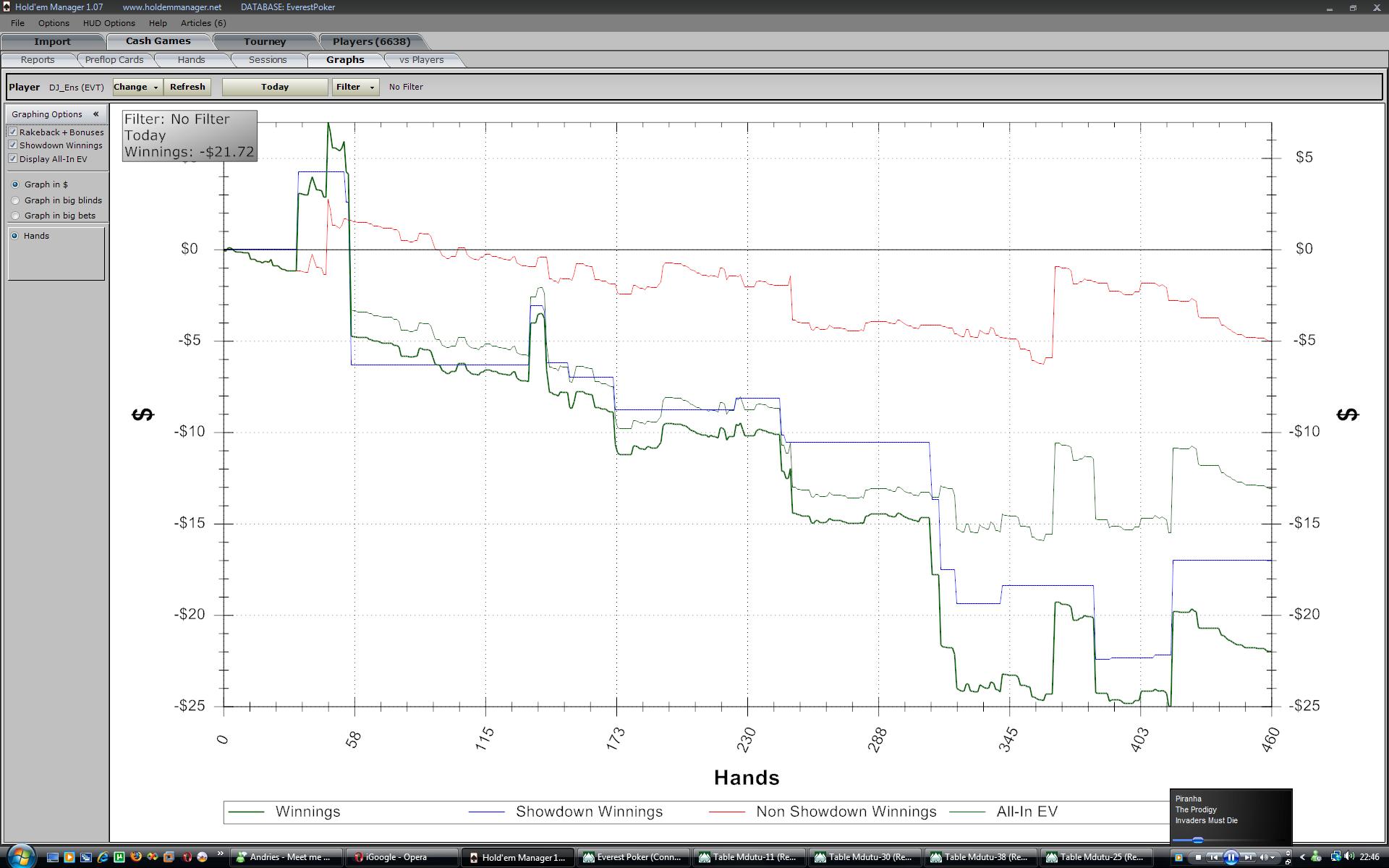Open the Reports sub-tab
The image size is (1389, 868).
coord(38,60)
